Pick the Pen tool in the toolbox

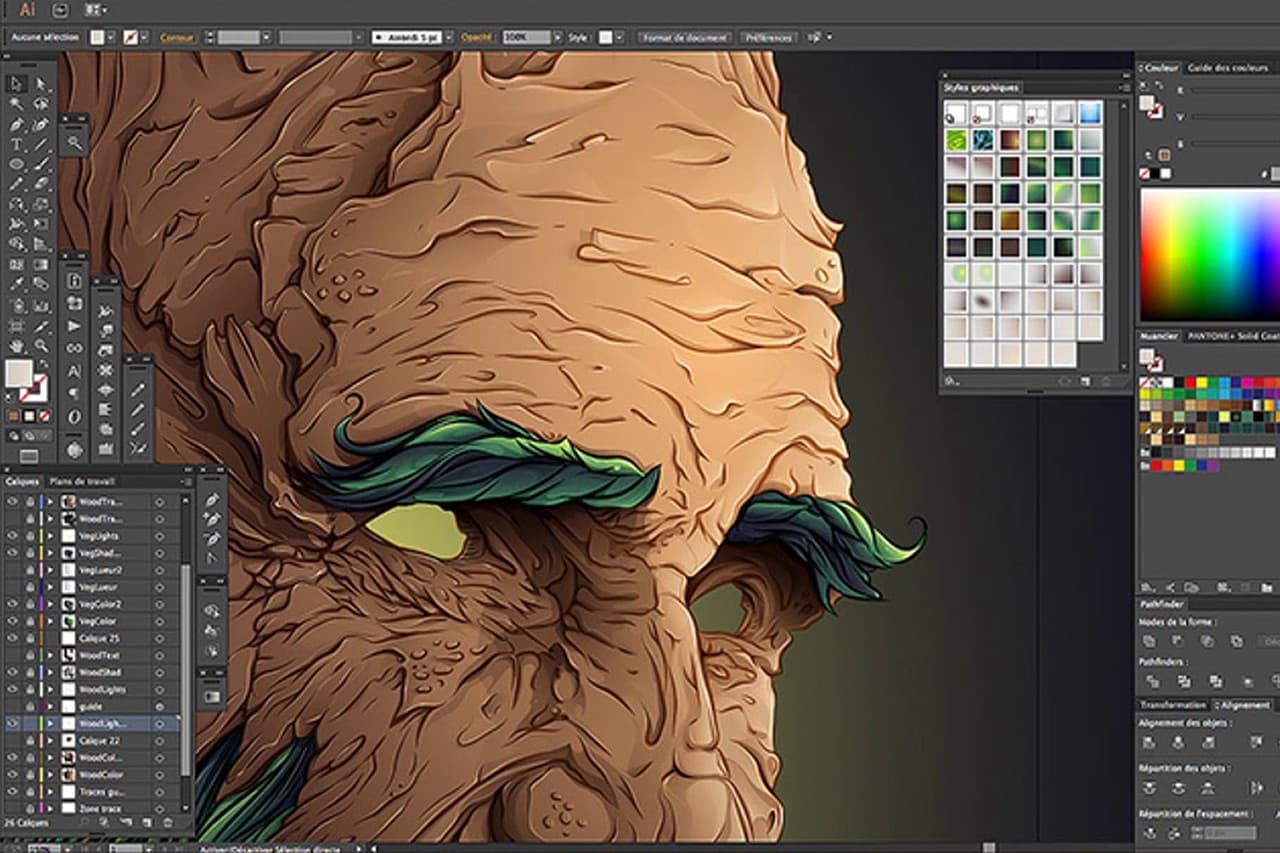(17, 125)
